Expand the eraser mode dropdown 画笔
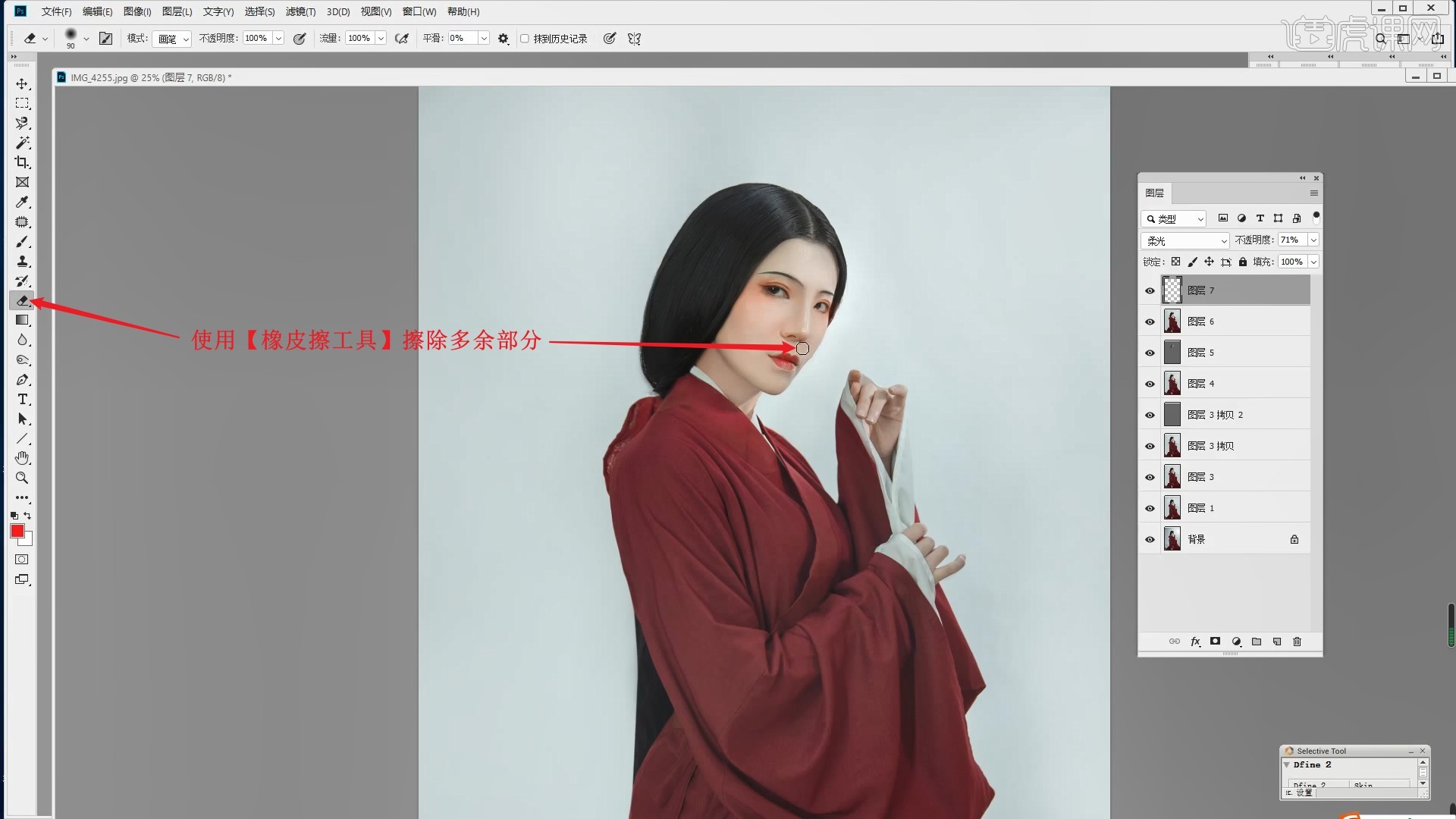 pos(172,39)
